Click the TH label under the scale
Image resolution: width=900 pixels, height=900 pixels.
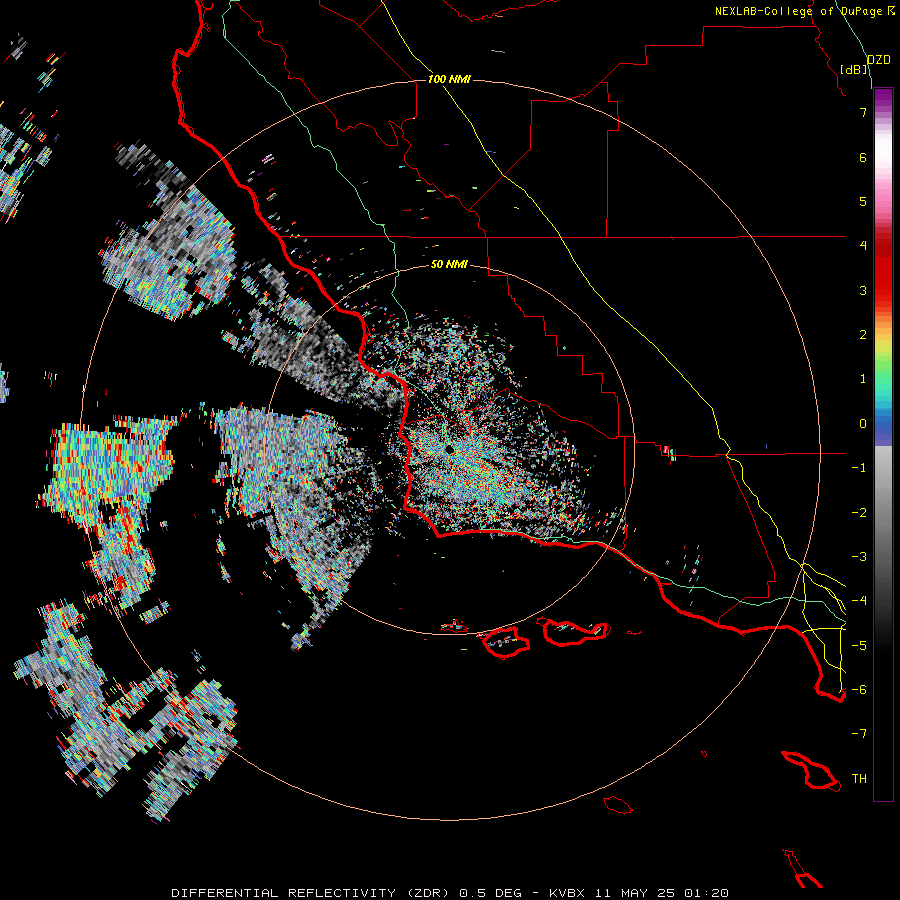click(x=859, y=778)
